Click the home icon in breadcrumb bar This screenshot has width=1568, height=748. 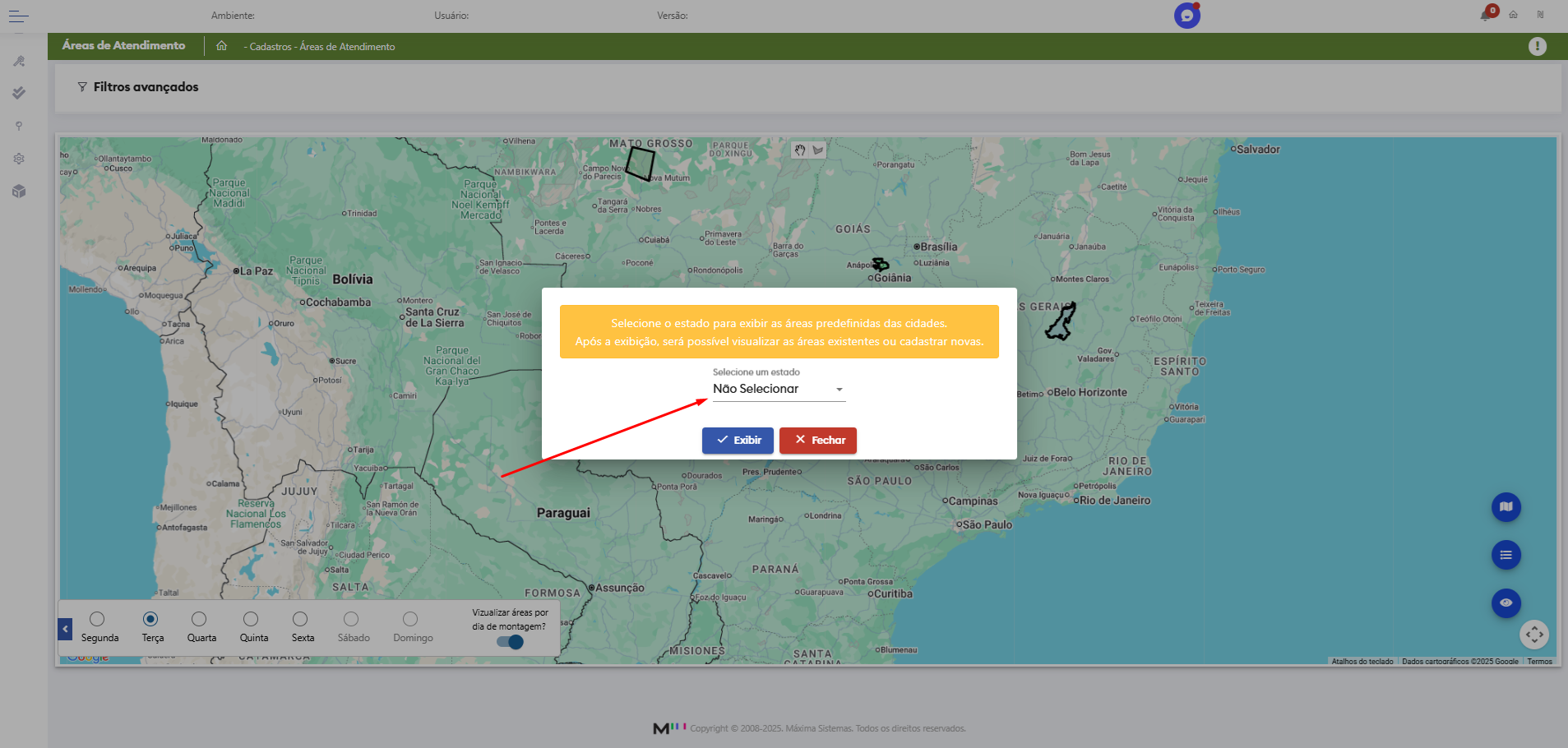[221, 46]
